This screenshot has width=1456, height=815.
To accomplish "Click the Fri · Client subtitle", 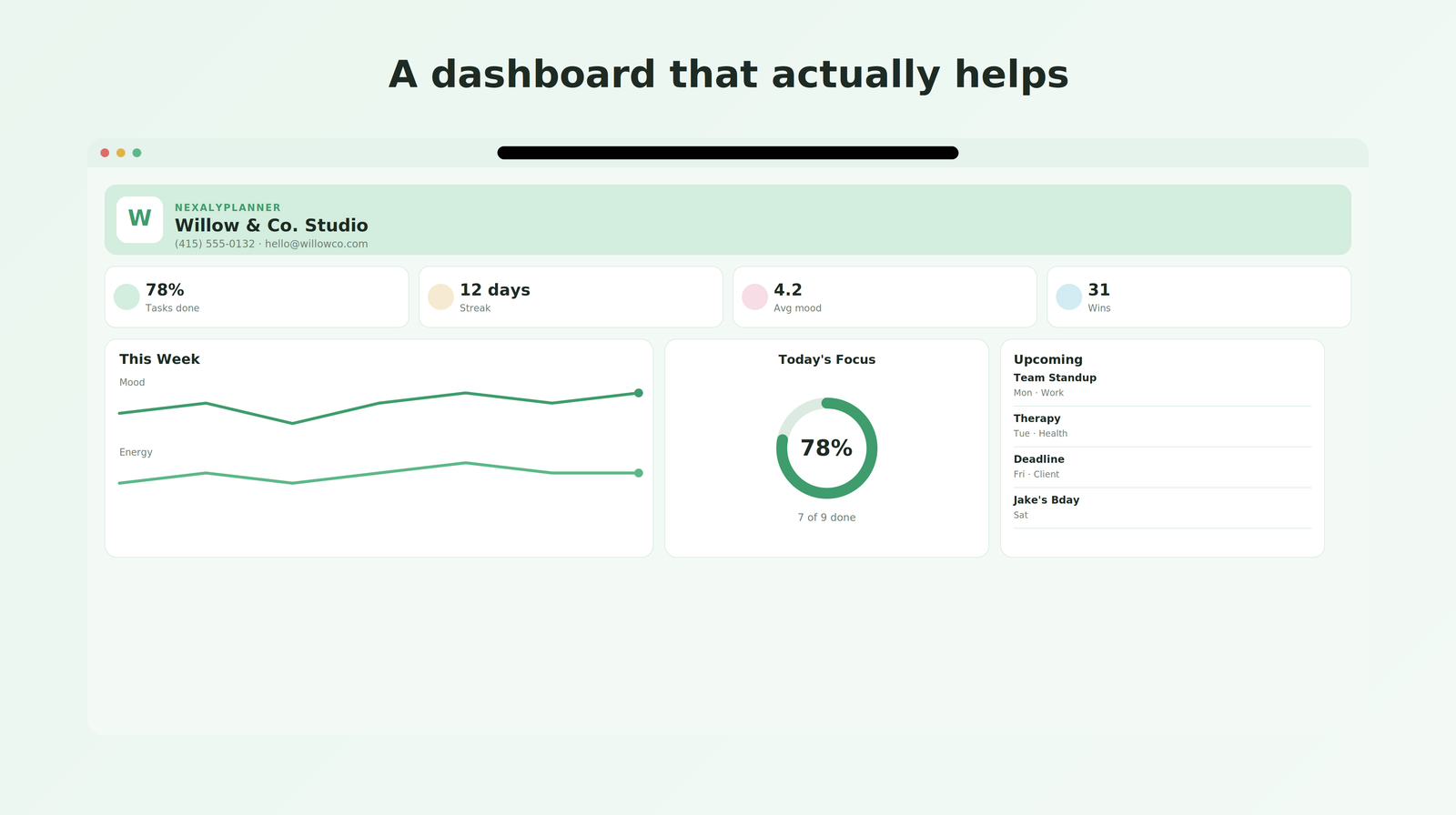I will point(1036,475).
